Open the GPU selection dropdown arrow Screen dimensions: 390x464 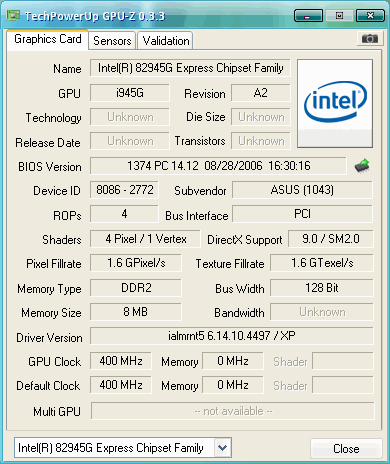[222, 448]
